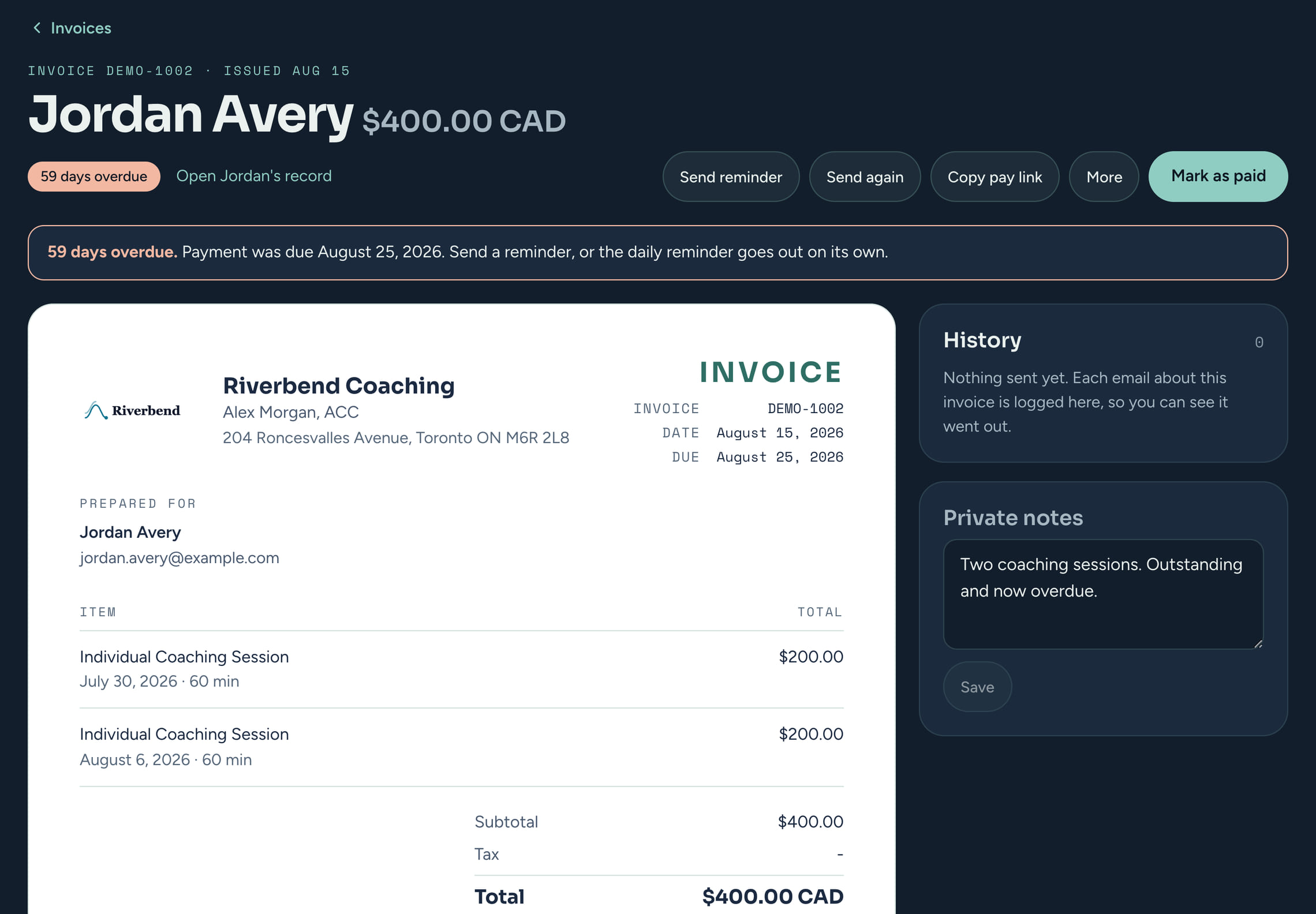Click the Subtotal amount $400.00
This screenshot has width=1316, height=914.
tap(810, 822)
